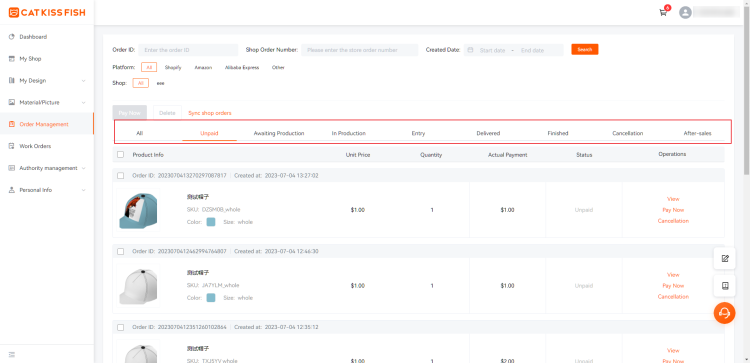Click the color swatch of DZSM0B_whole item
Viewport: 750px width, 363px height.
[x=211, y=222]
